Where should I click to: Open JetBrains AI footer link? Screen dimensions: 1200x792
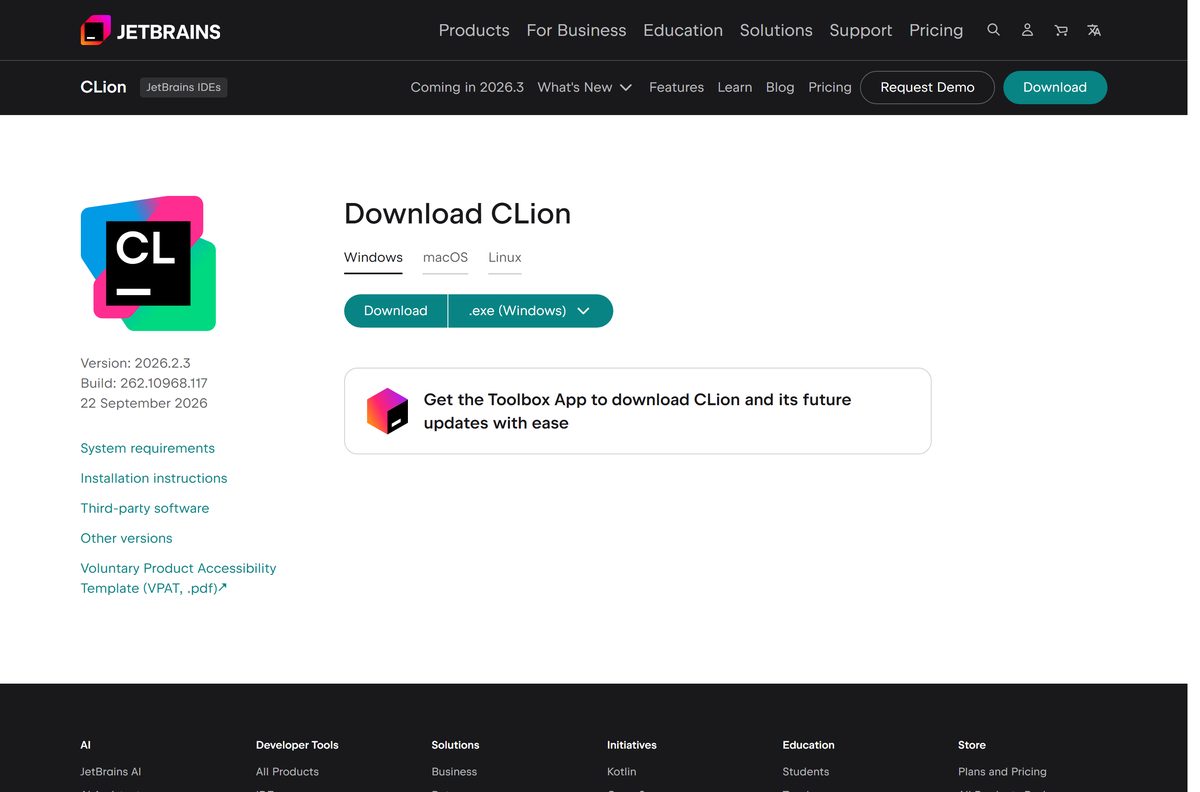pyautogui.click(x=111, y=772)
